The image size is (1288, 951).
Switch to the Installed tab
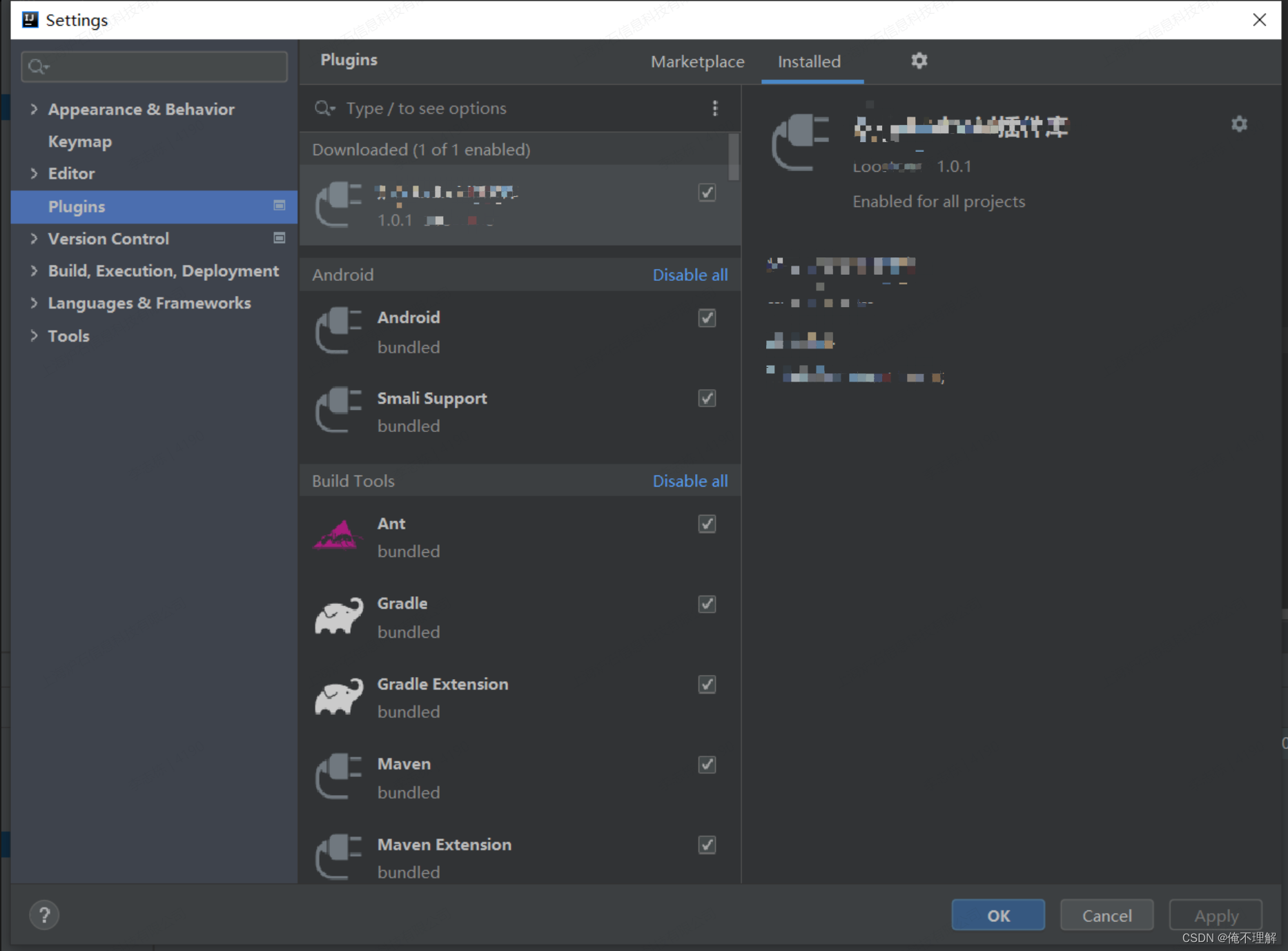coord(809,61)
